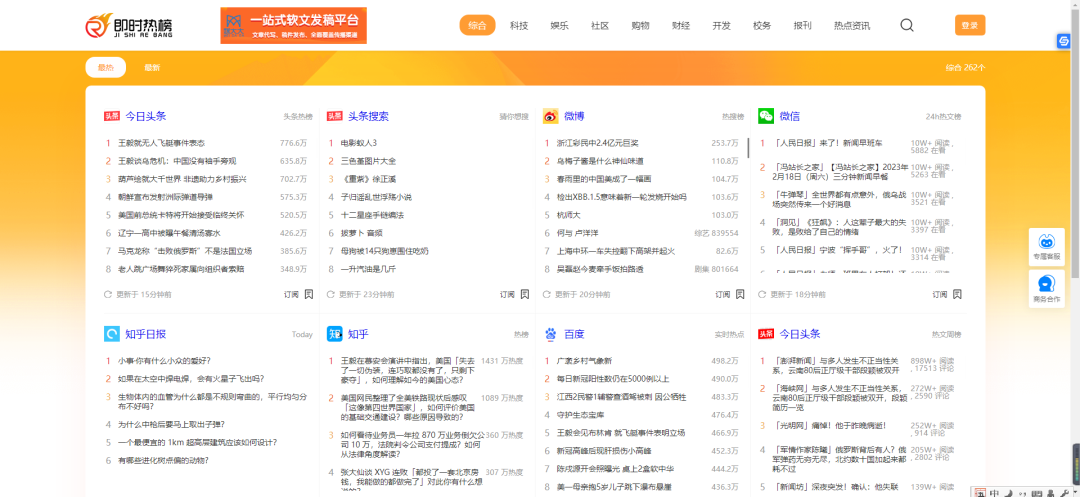Open the search magnifier icon
This screenshot has width=1080, height=497.
coord(907,25)
